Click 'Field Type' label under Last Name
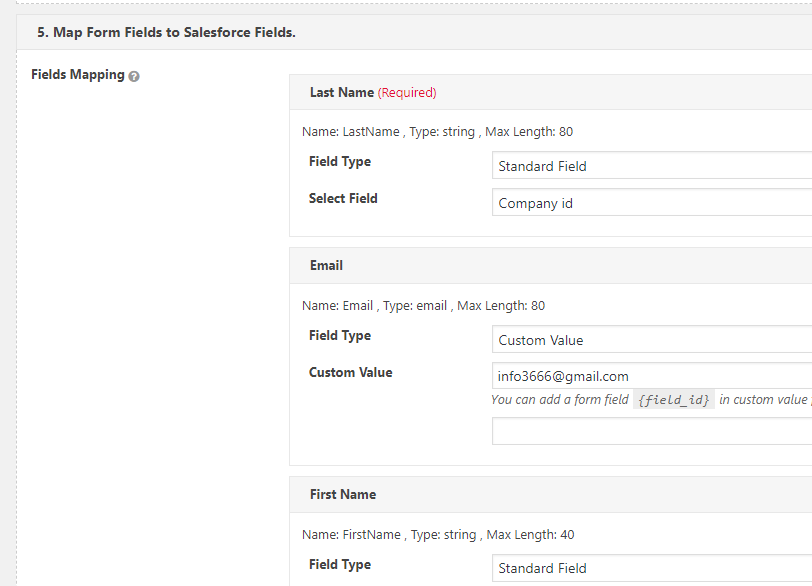The image size is (812, 586). pyautogui.click(x=340, y=162)
